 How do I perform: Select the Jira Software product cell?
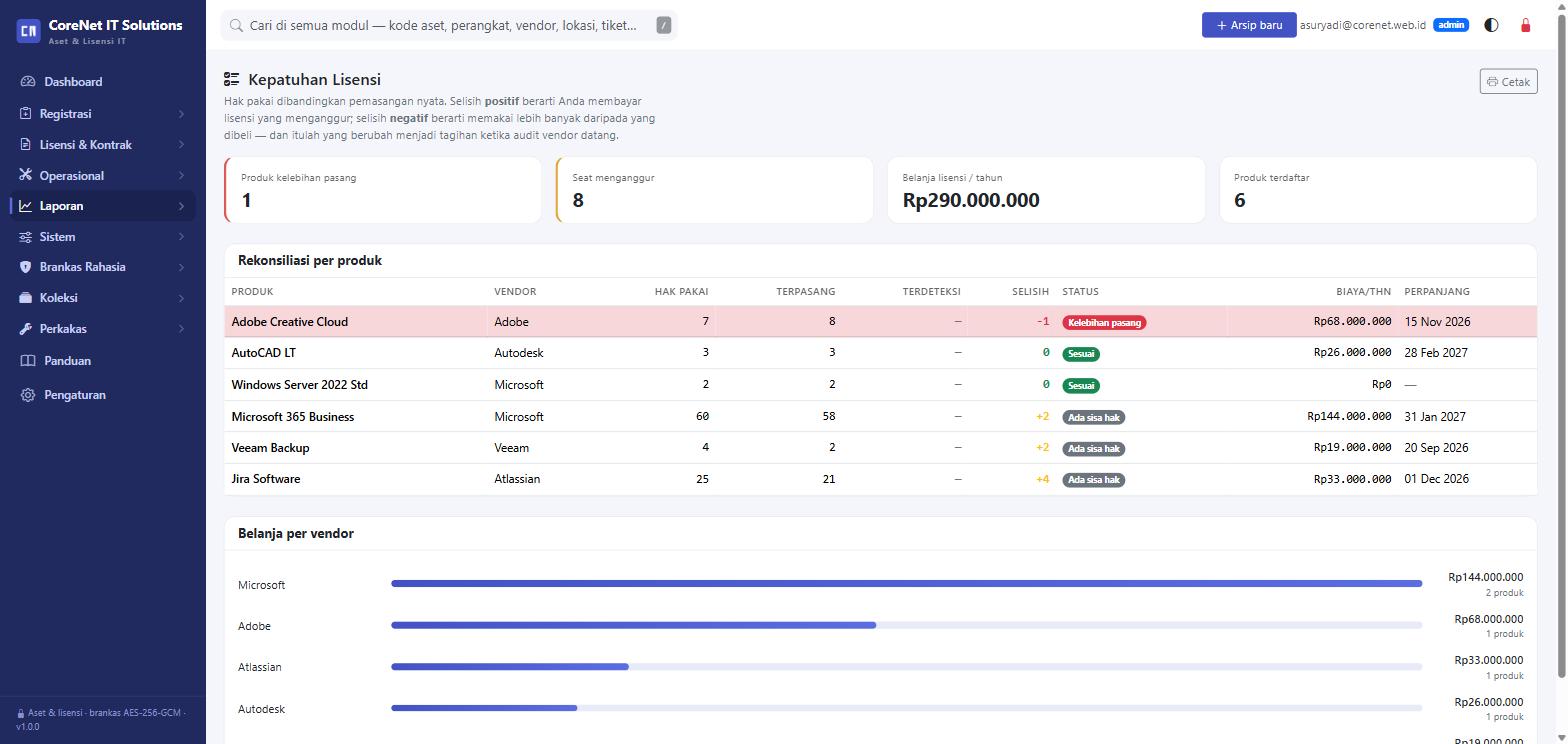point(355,479)
